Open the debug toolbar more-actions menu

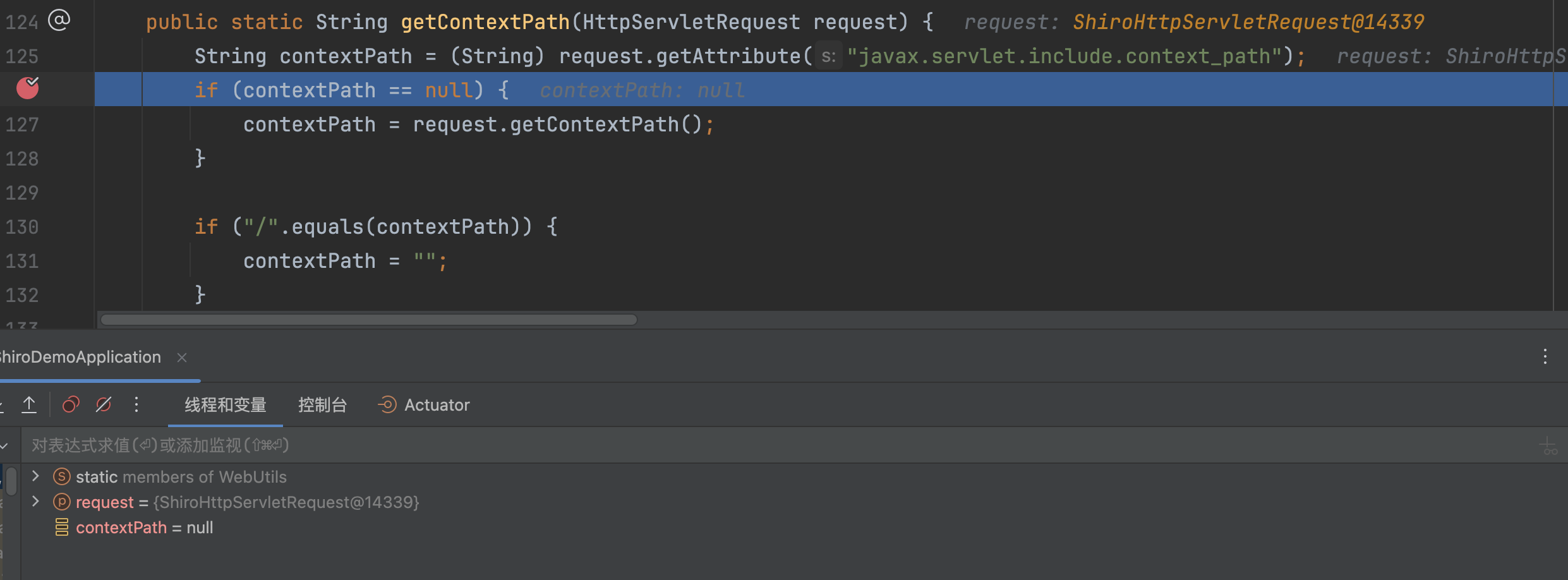[x=136, y=404]
